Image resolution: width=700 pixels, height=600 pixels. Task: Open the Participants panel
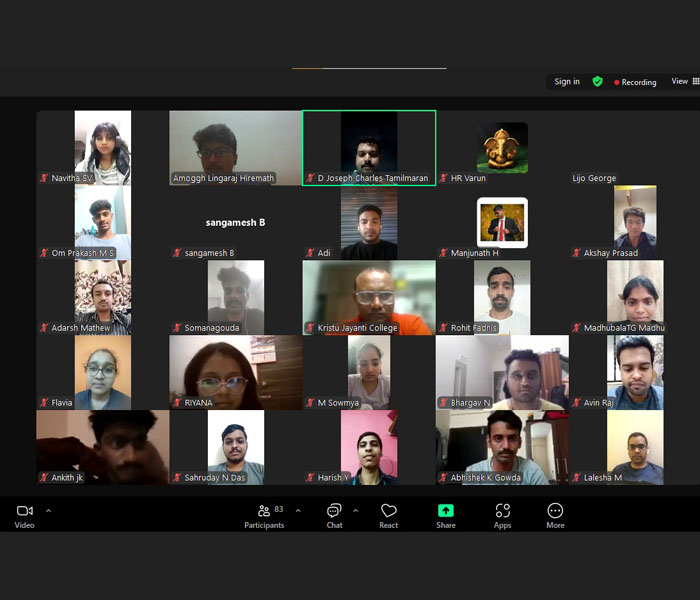point(264,511)
